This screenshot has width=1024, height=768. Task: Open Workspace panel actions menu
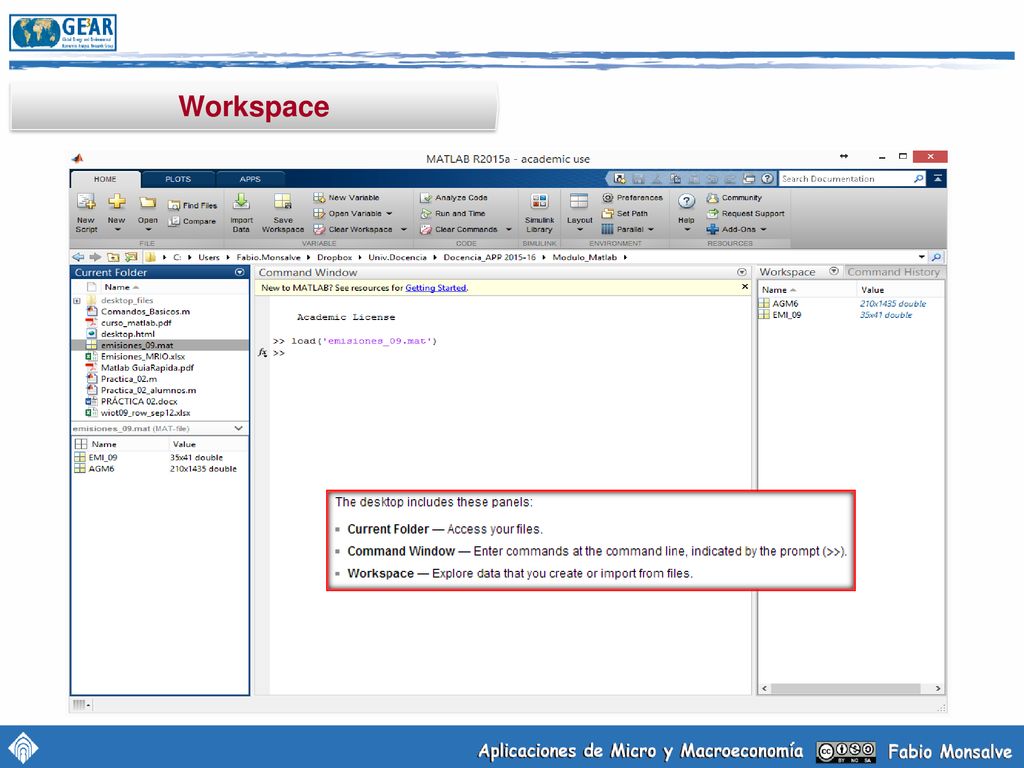coord(834,271)
